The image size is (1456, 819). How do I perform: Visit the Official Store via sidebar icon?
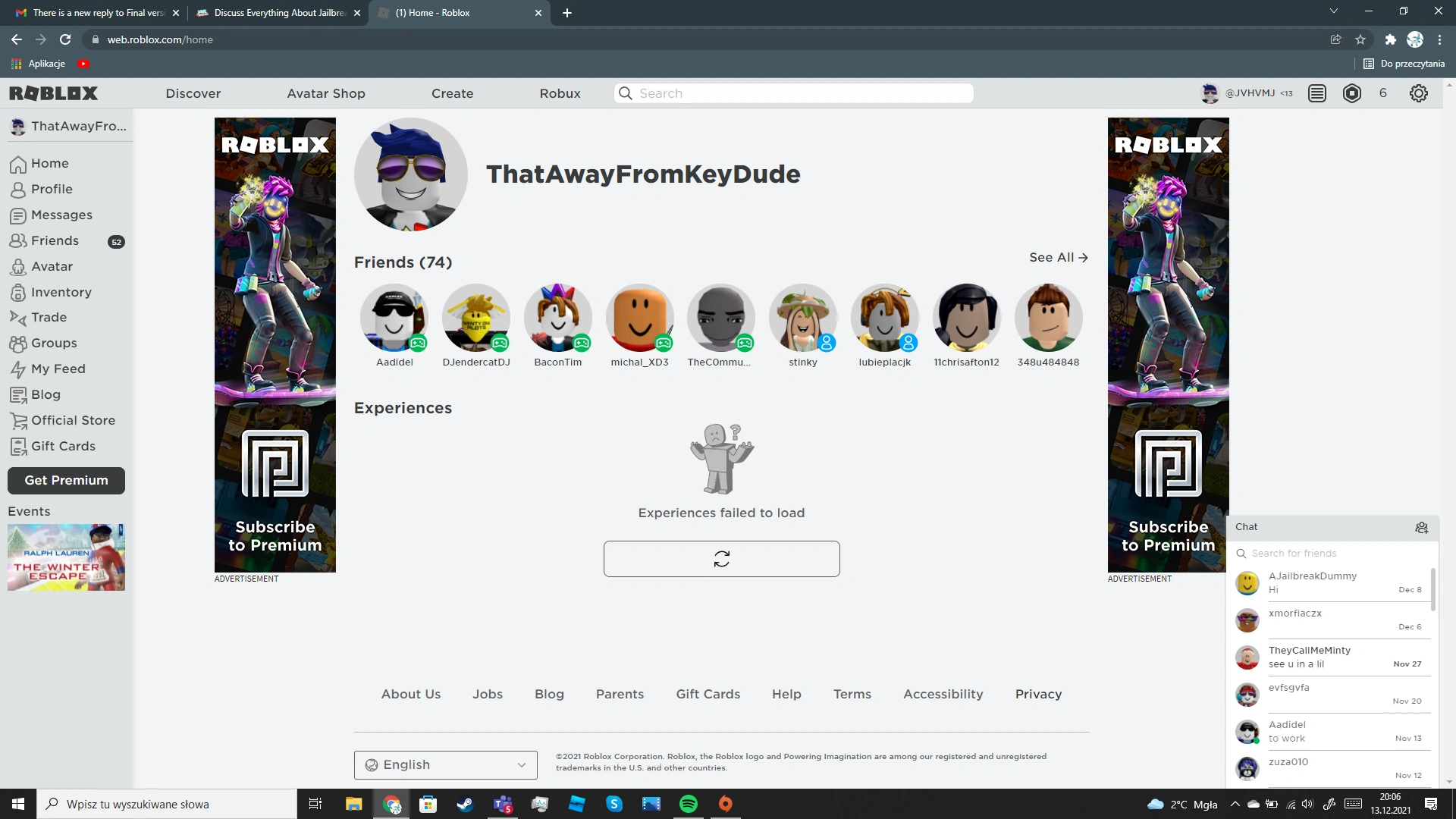(x=72, y=420)
